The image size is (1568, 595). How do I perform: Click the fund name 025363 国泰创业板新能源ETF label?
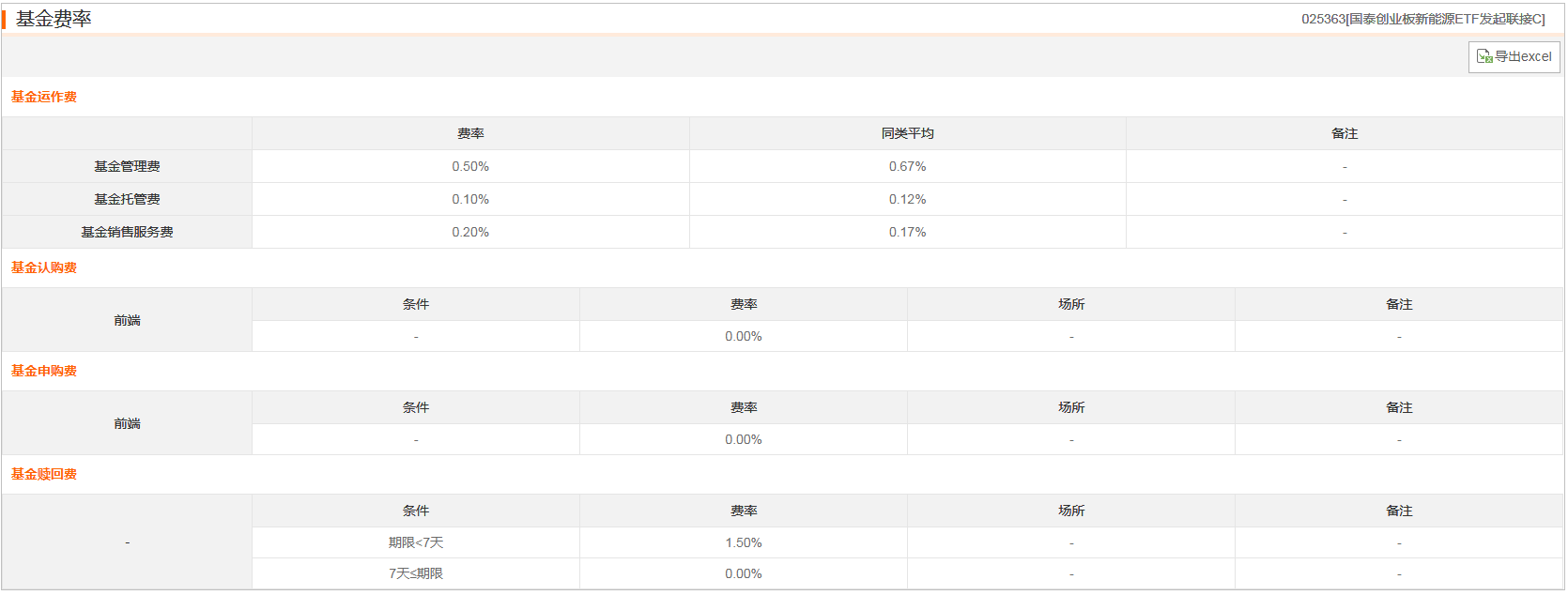point(1422,19)
